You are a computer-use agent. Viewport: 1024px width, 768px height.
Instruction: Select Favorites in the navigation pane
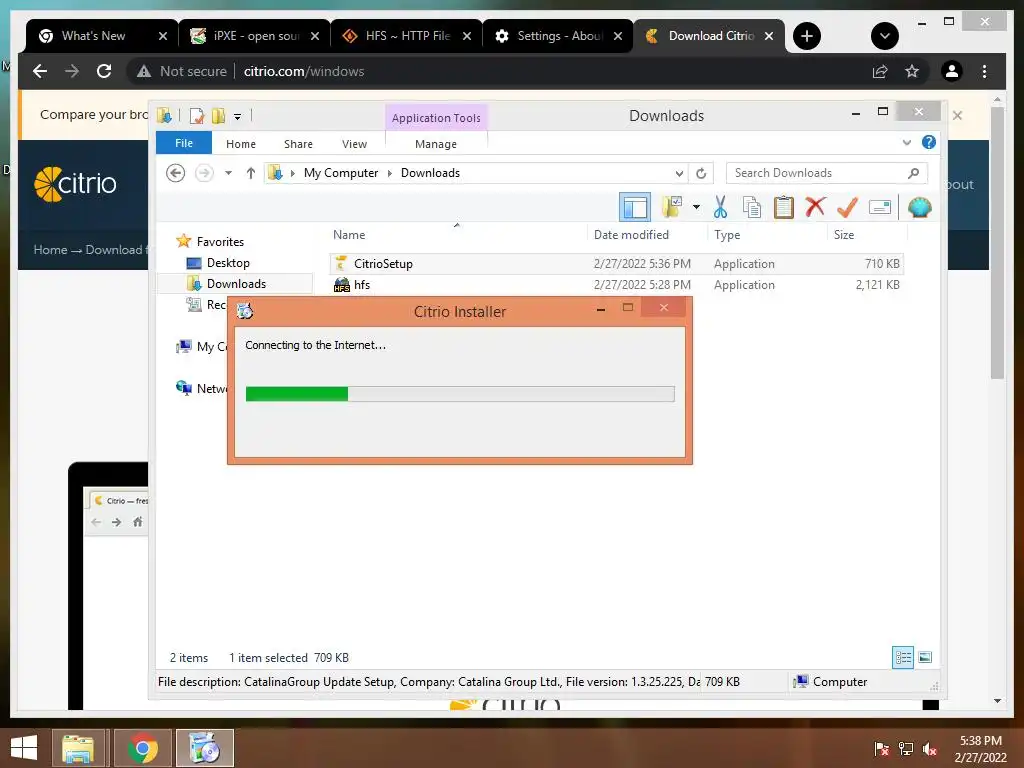click(220, 242)
